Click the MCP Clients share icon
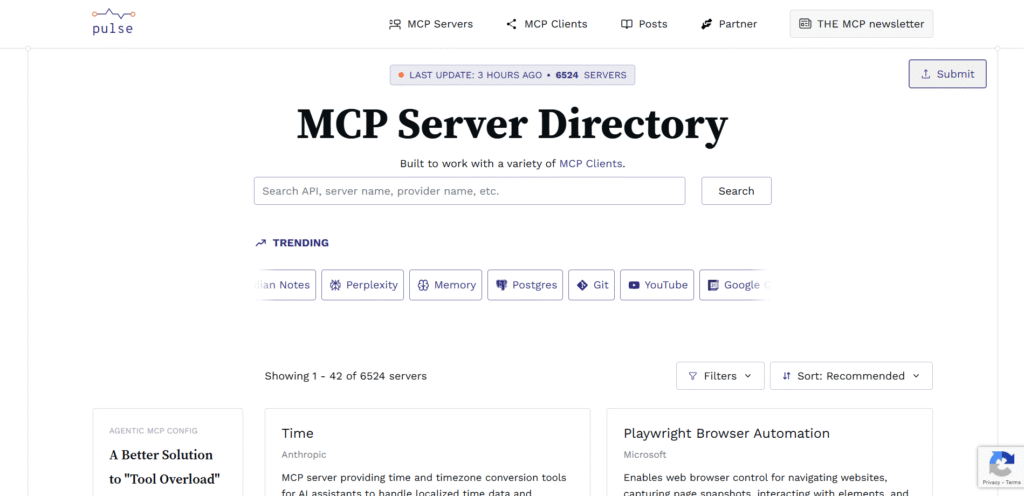Screen dimensions: 1024x496 coord(511,24)
